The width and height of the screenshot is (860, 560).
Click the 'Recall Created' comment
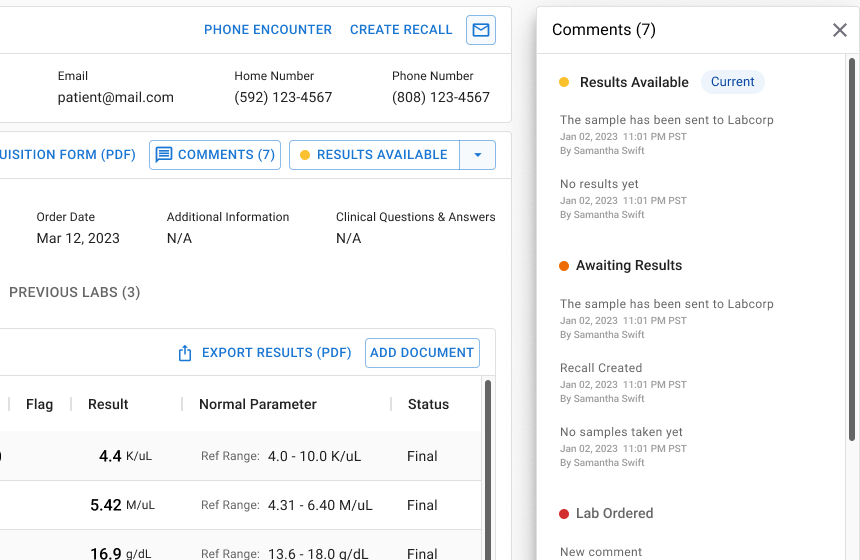click(x=601, y=368)
